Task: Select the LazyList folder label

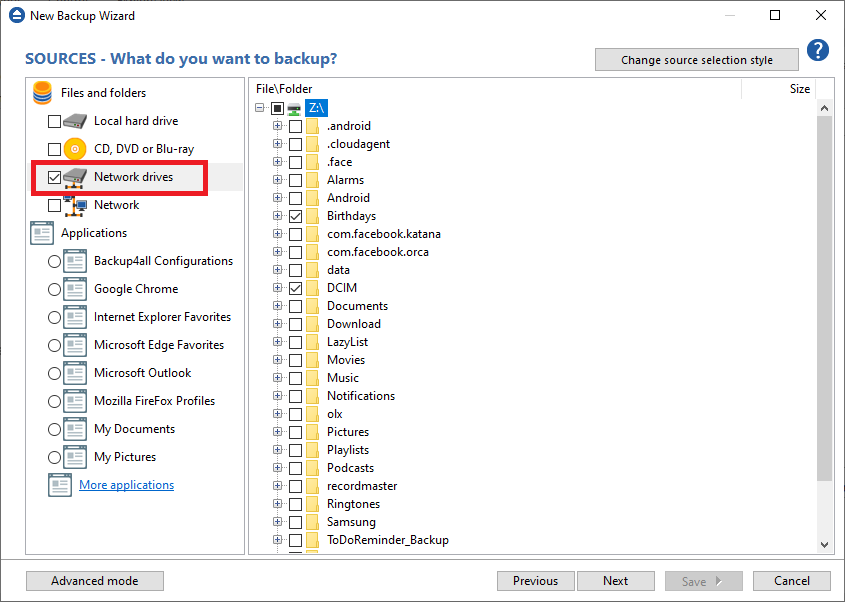Action: tap(348, 342)
